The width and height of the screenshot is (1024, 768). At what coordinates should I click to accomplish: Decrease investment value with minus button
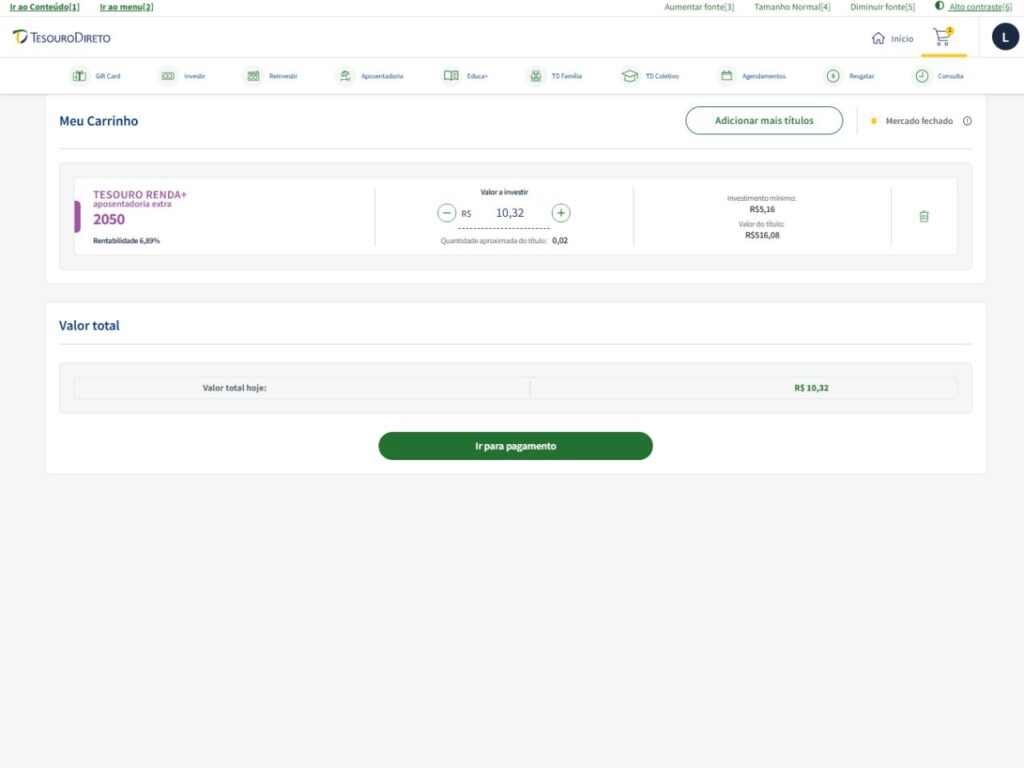(x=447, y=213)
